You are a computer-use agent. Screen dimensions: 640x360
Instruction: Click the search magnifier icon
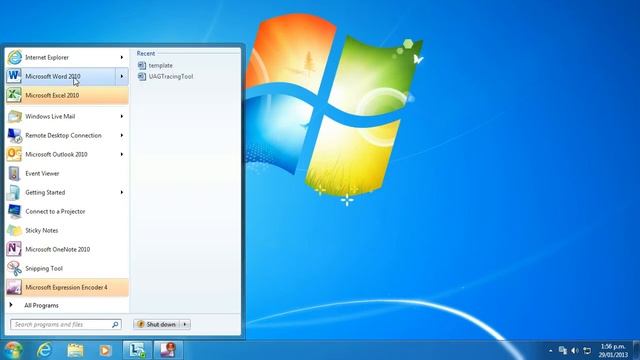[x=115, y=324]
